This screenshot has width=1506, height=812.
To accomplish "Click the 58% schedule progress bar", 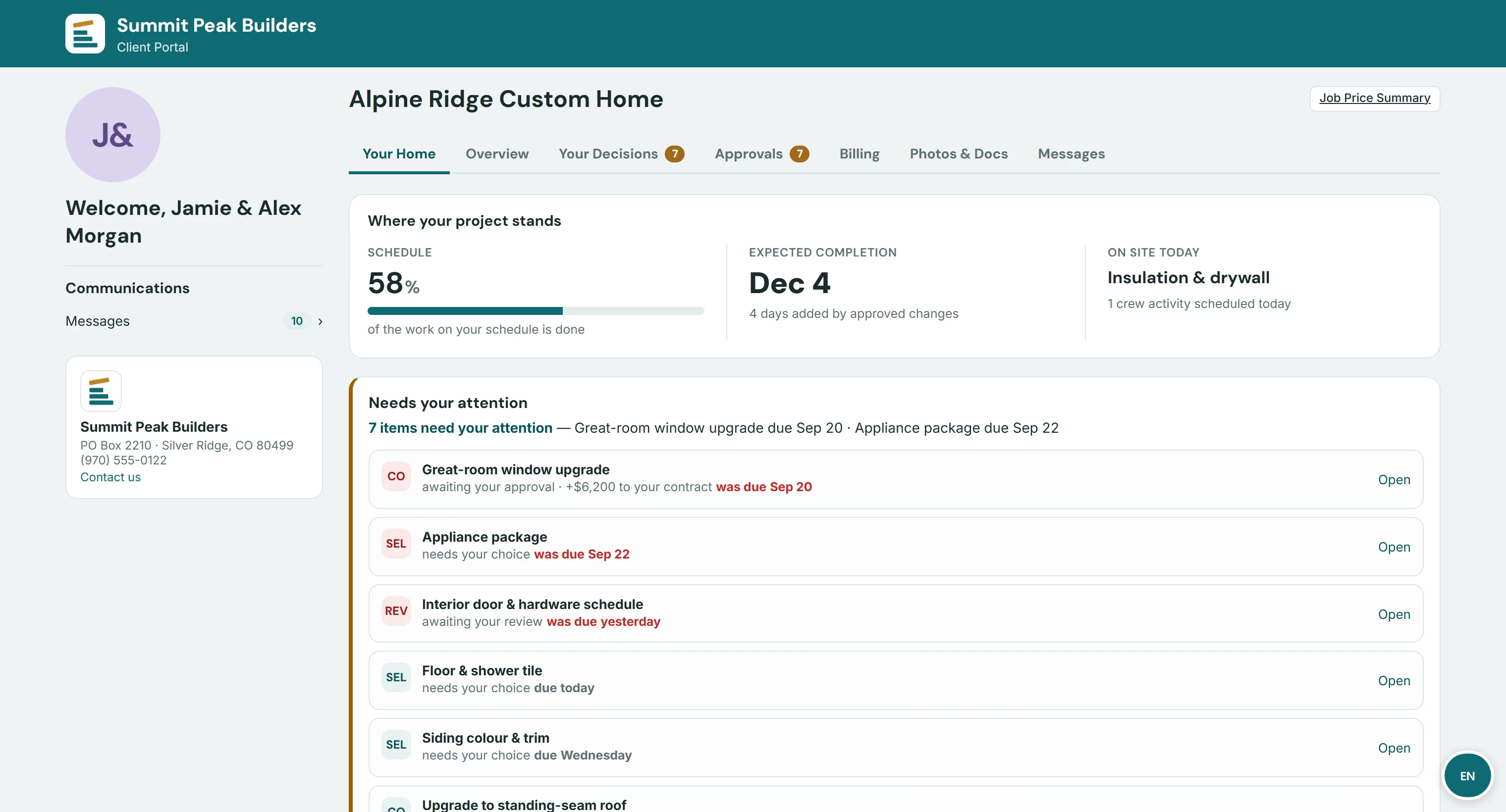I will [536, 311].
